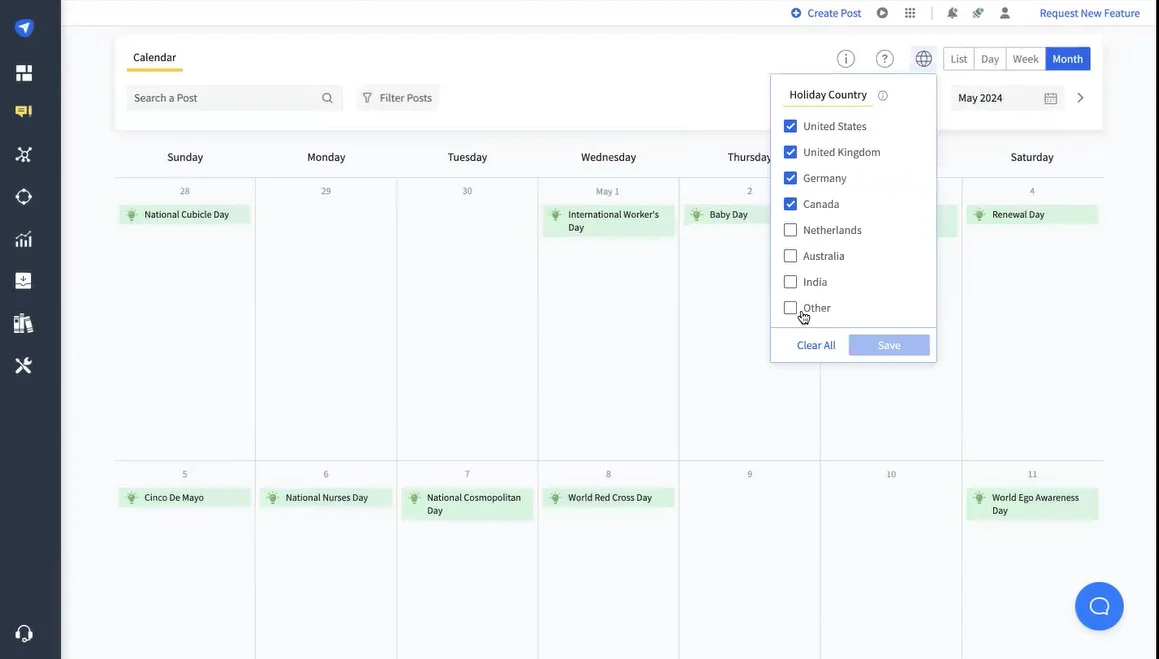The height and width of the screenshot is (659, 1159).
Task: Click the Request New Feature link
Action: [1090, 11]
